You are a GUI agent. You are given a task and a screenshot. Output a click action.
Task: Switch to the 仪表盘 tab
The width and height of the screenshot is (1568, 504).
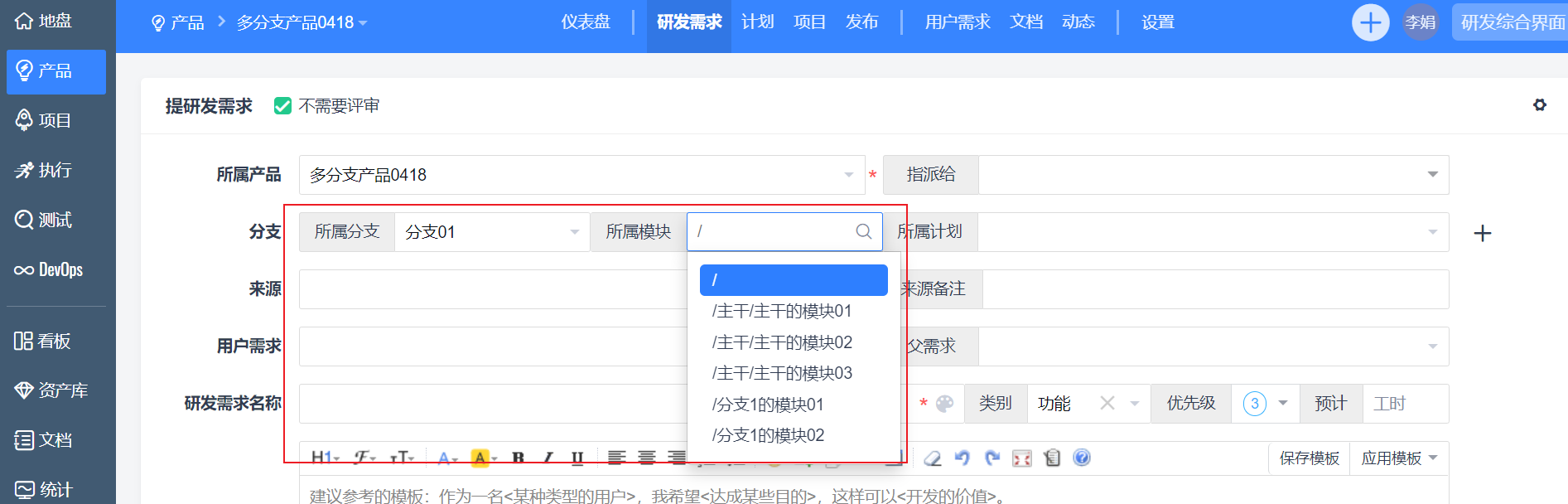coord(586,22)
